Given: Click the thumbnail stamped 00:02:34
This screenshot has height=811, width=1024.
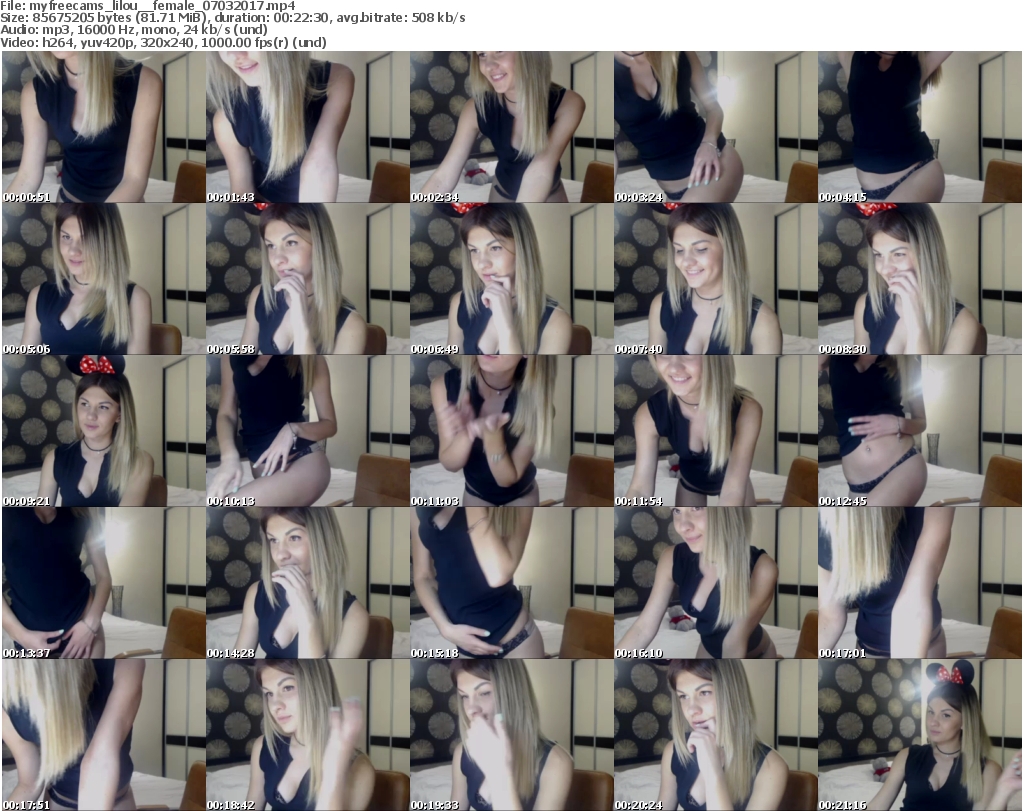Looking at the screenshot, I should (x=511, y=127).
